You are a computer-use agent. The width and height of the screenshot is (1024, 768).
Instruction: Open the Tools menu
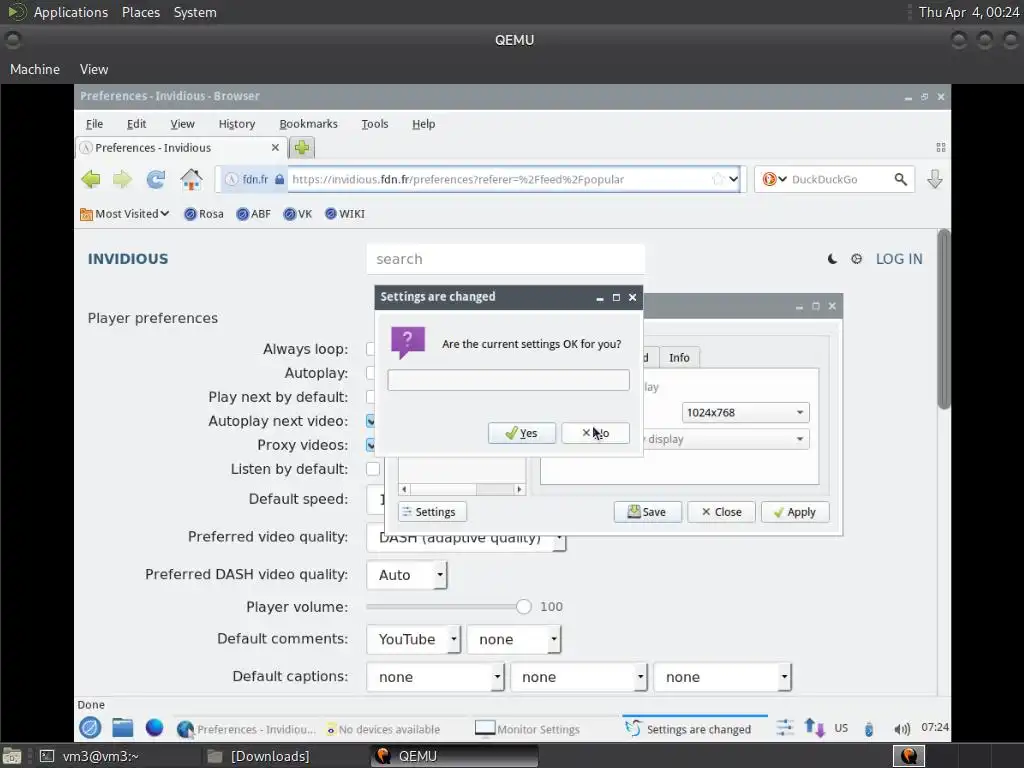[x=374, y=124]
